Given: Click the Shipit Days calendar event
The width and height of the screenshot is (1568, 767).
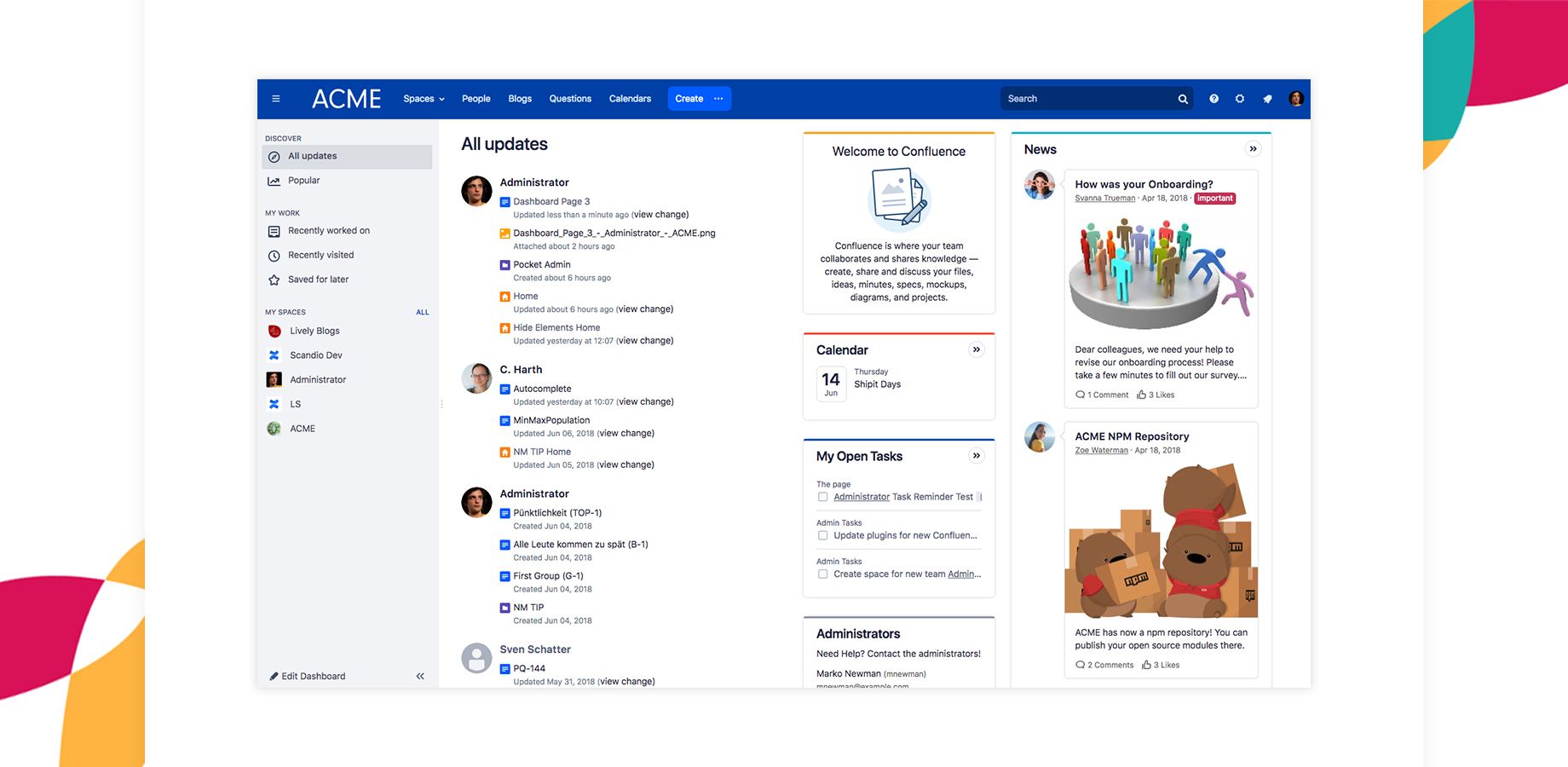Looking at the screenshot, I should click(x=878, y=384).
